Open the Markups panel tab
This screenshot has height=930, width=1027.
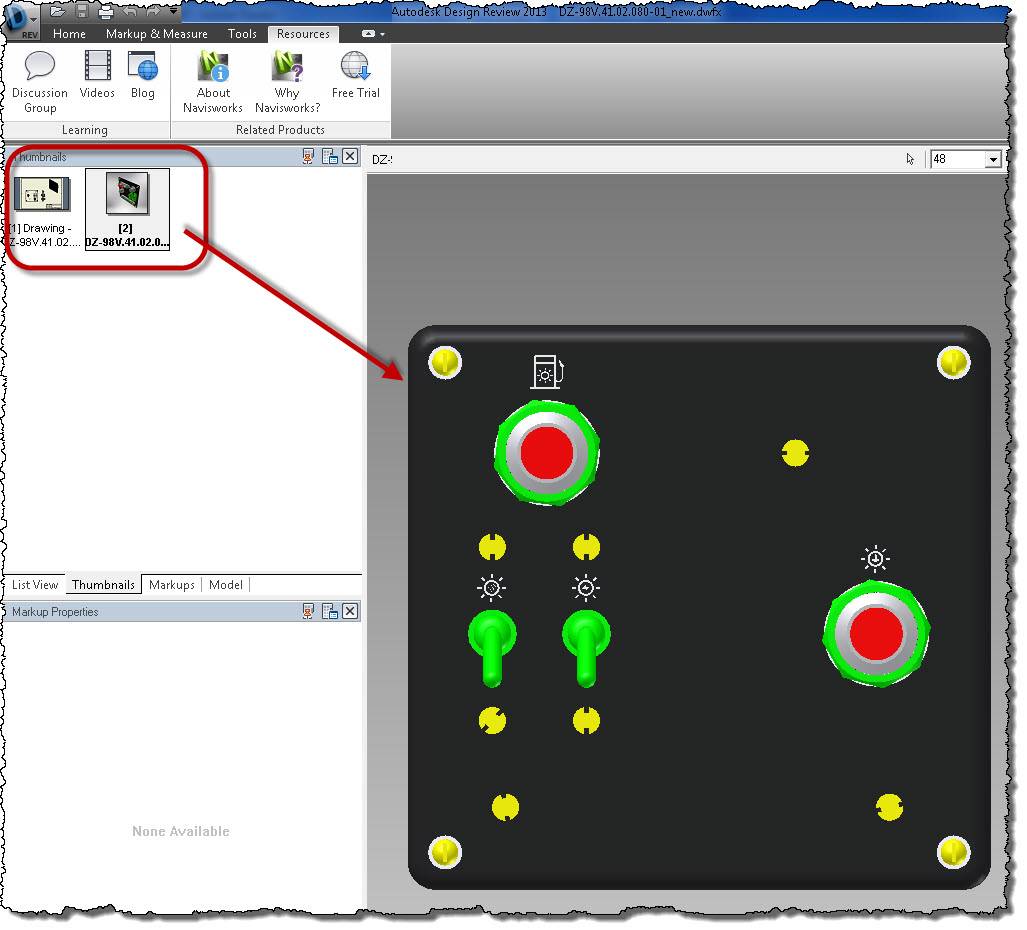[x=171, y=585]
